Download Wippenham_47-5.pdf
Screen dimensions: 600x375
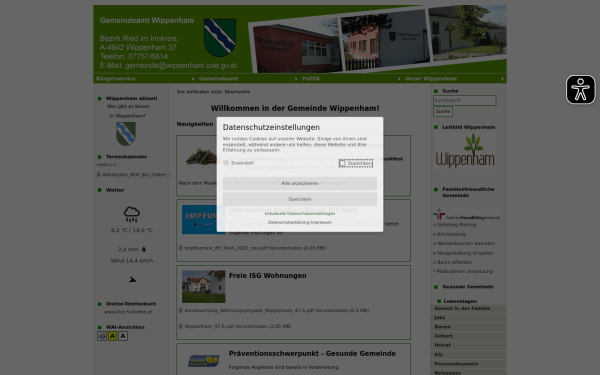238,326
